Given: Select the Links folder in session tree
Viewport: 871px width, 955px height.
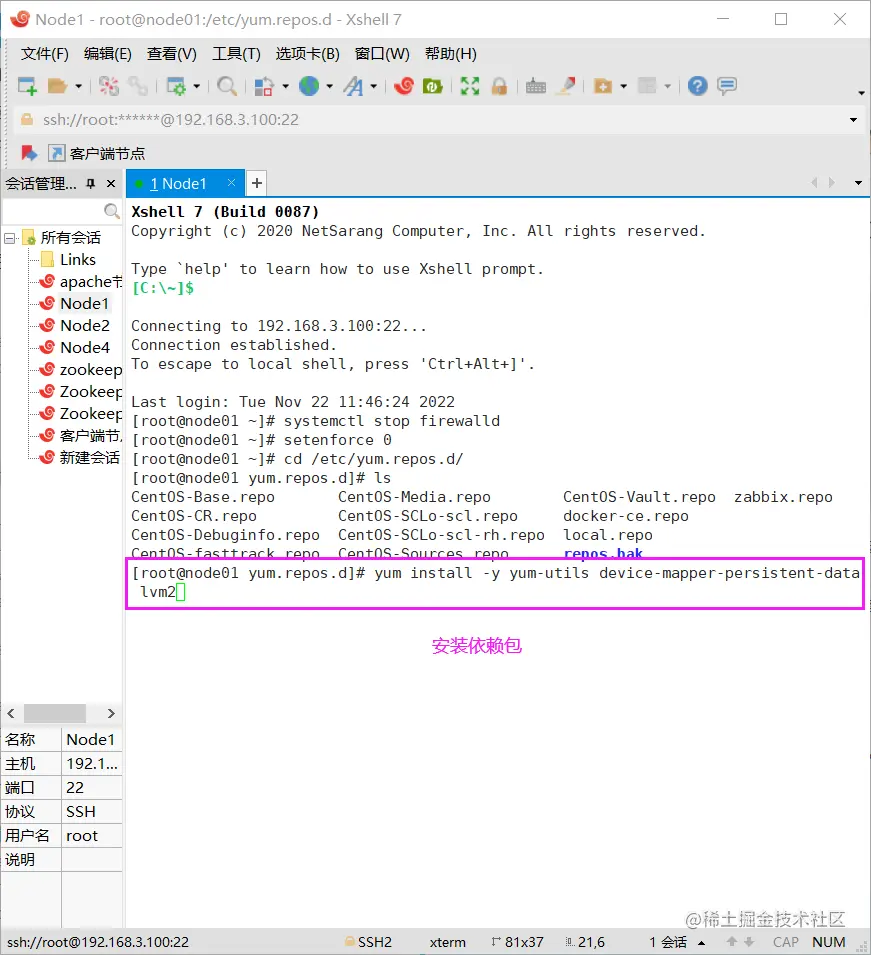Looking at the screenshot, I should click(77, 260).
